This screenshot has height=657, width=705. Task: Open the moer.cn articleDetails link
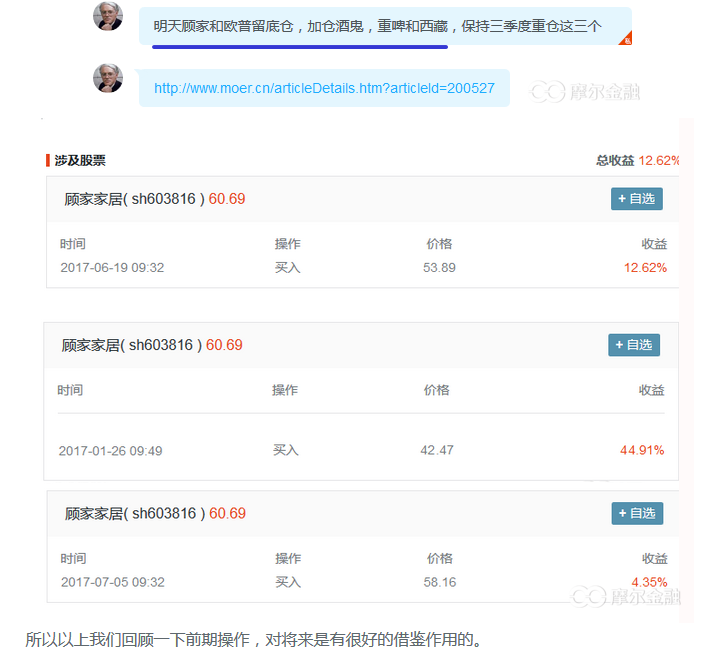click(x=324, y=88)
